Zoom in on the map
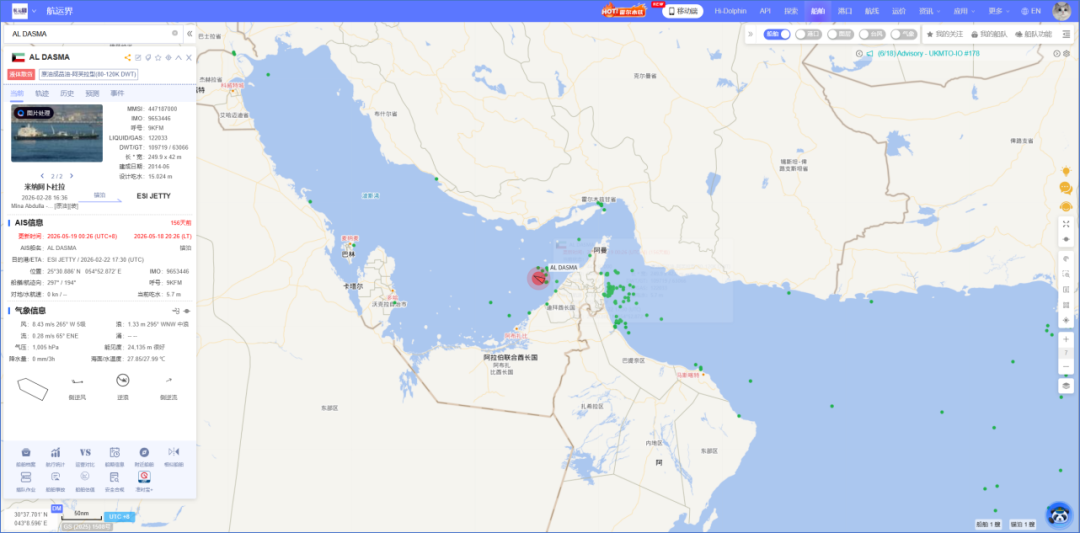The image size is (1080, 533). click(x=1066, y=339)
